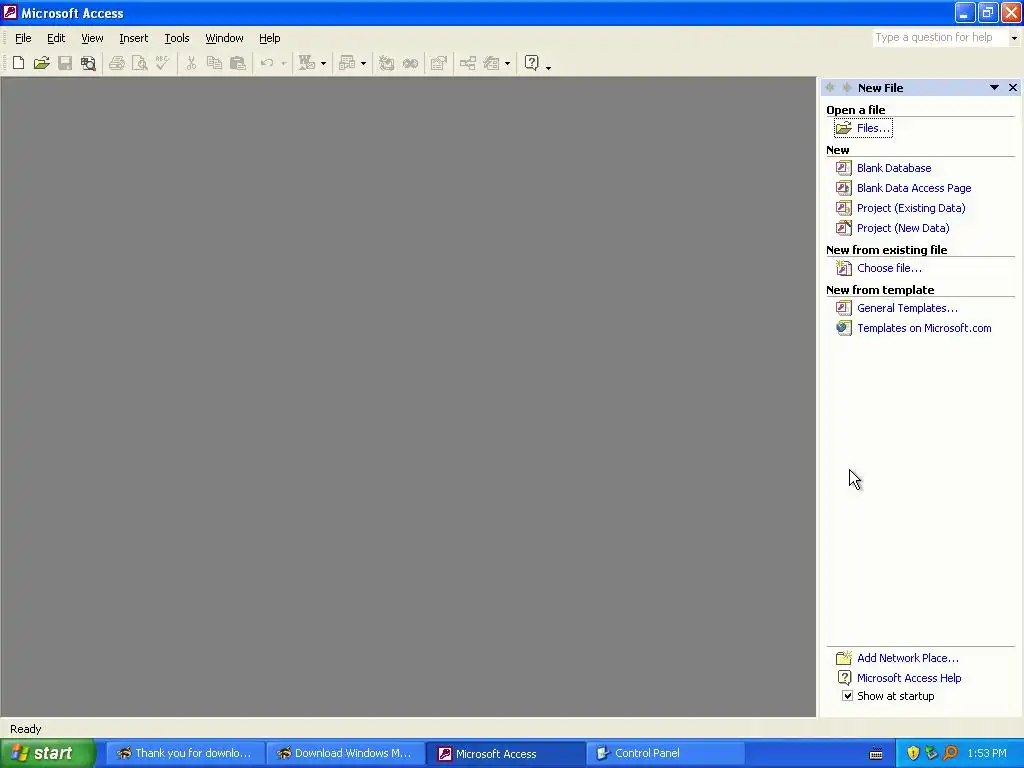
Task: Open the New File task pane dropdown
Action: pyautogui.click(x=994, y=88)
